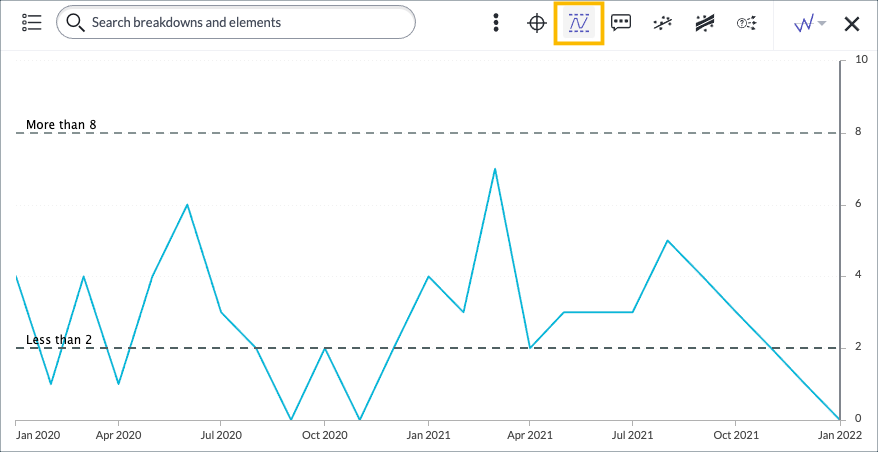Expand the line chart type dropdown
Viewport: 878px width, 452px height.
pos(809,23)
